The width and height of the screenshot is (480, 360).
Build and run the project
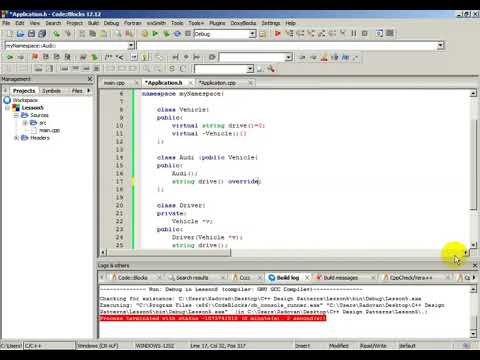(x=166, y=34)
